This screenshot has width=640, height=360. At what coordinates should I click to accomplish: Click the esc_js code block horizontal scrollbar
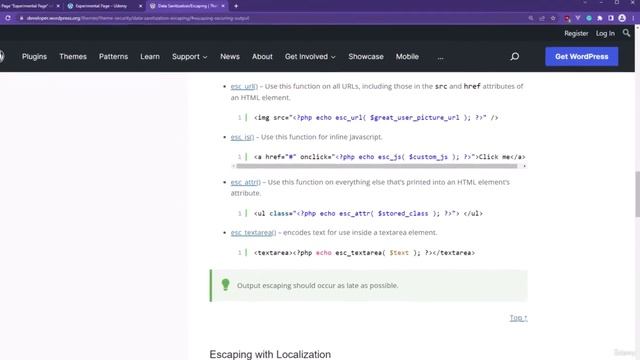click(x=377, y=166)
